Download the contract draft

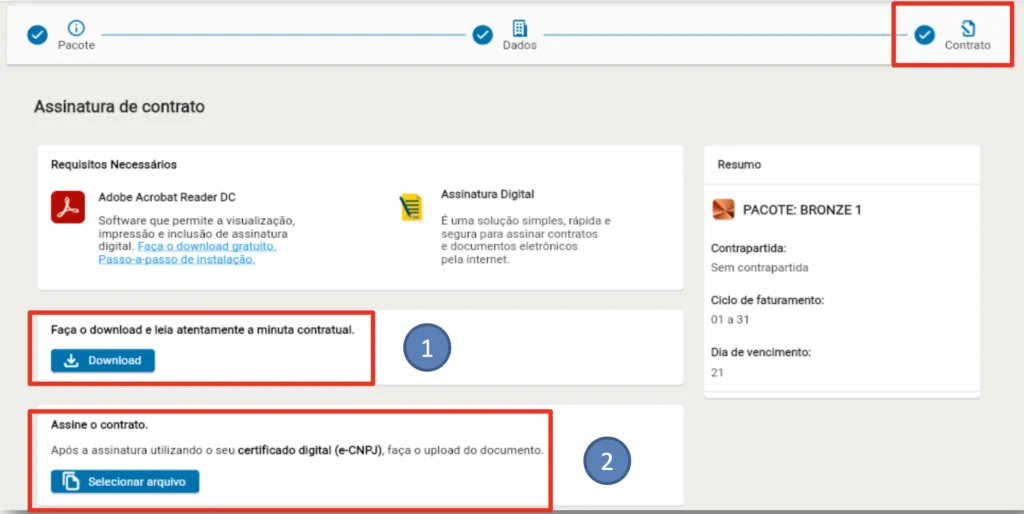point(103,361)
